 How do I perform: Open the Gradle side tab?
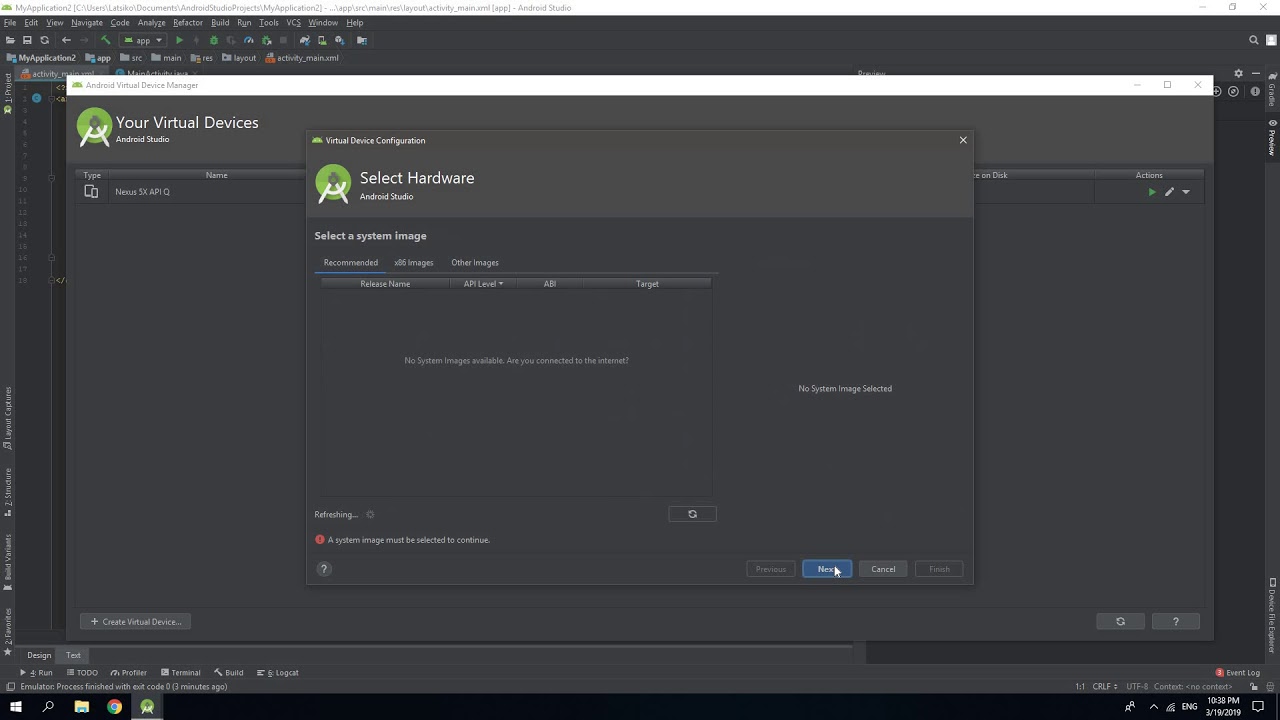point(1272,91)
